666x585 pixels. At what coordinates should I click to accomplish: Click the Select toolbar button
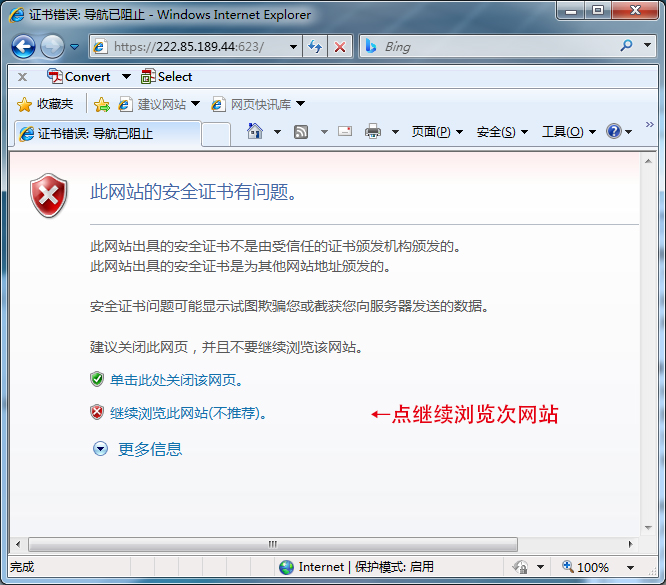click(x=166, y=76)
